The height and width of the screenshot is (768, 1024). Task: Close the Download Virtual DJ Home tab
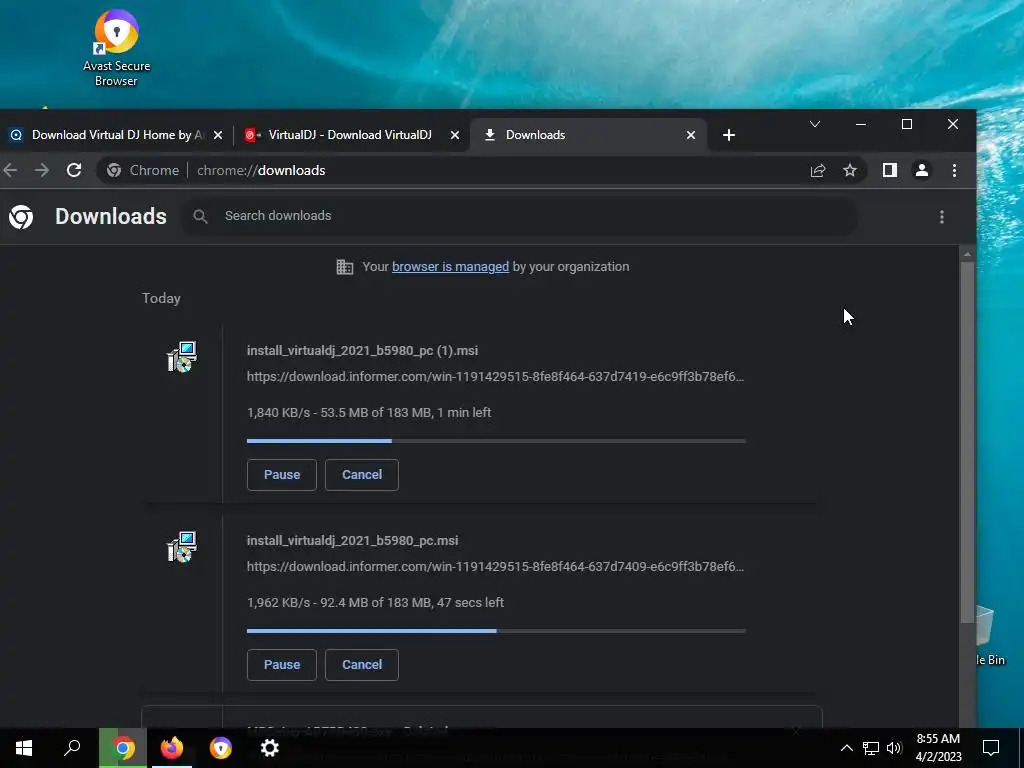[x=218, y=135]
